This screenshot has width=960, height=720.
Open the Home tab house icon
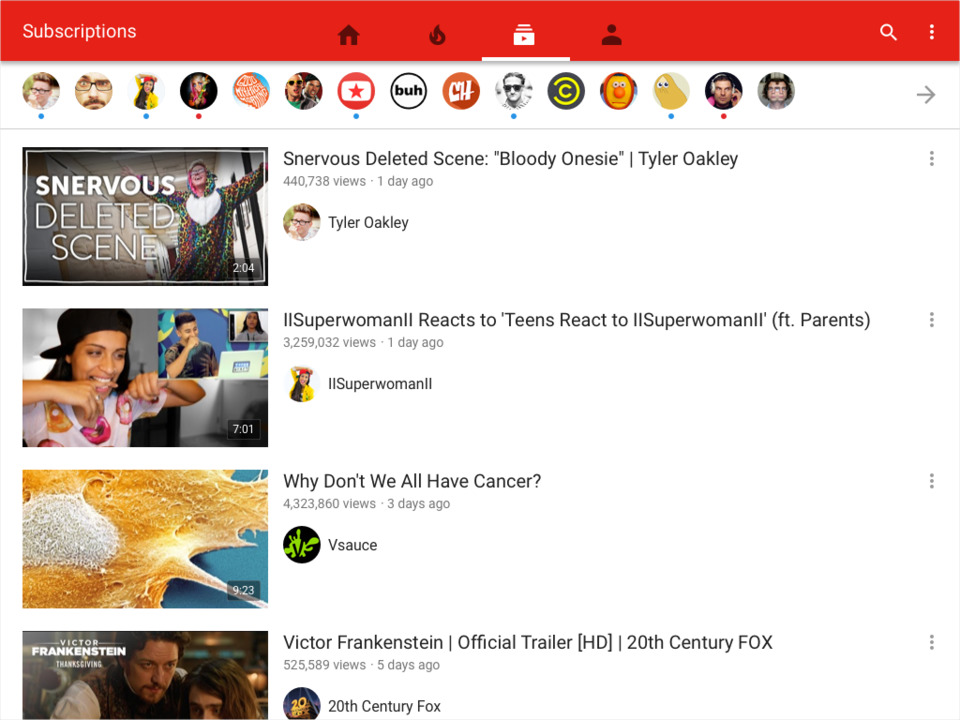point(349,34)
